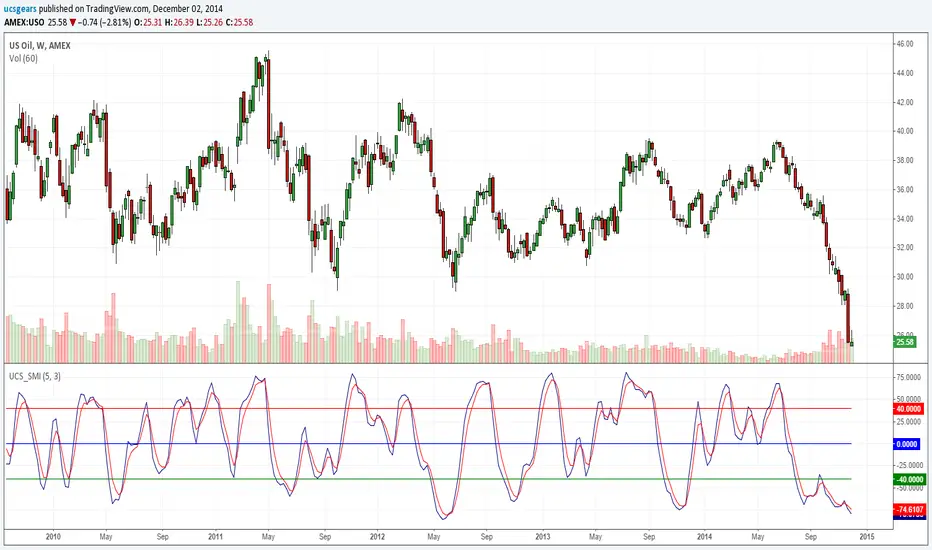Click the 2010 time axis label
The image size is (932, 550).
pyautogui.click(x=53, y=537)
